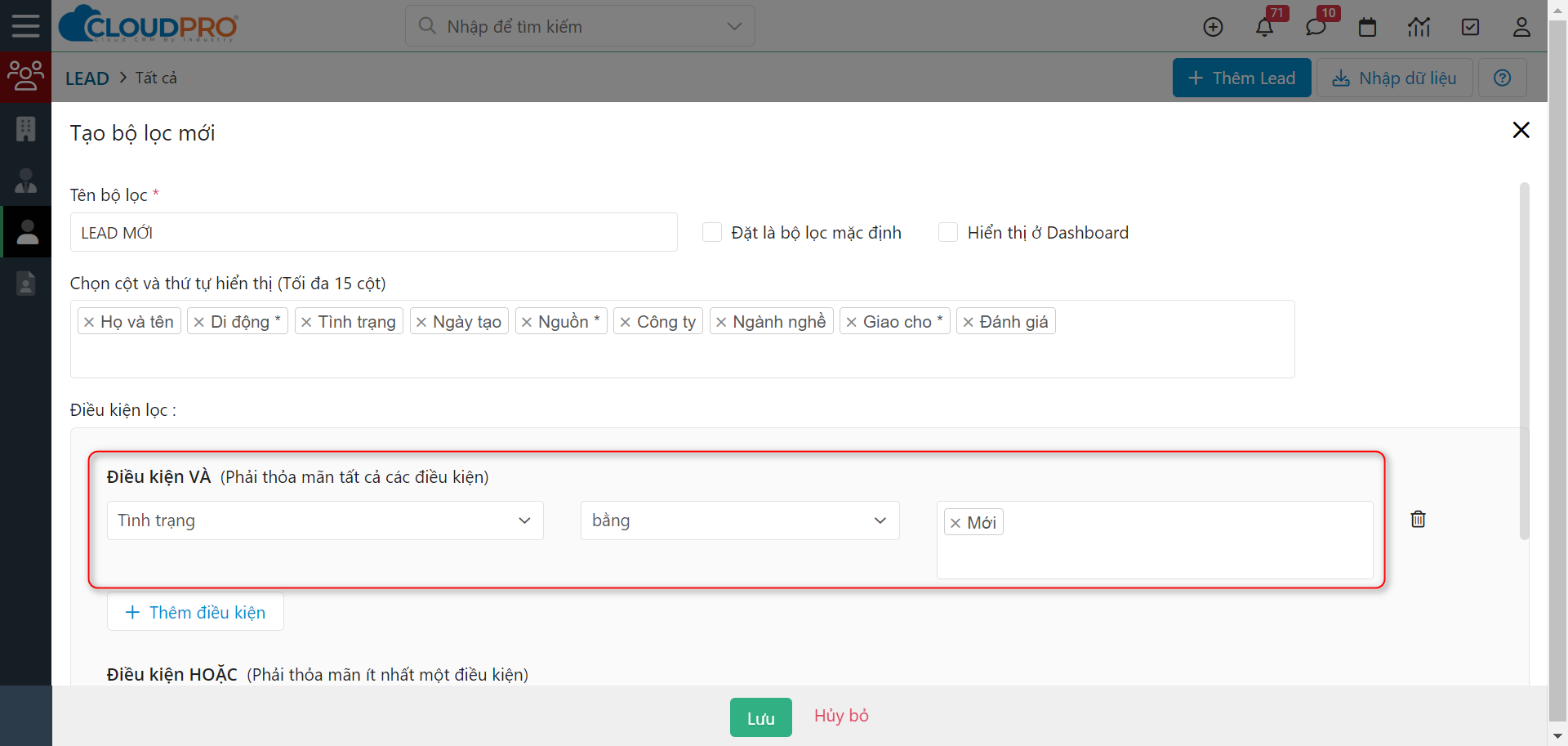Image resolution: width=1568 pixels, height=746 pixels.
Task: Expand the search box dropdown arrow
Action: [734, 26]
